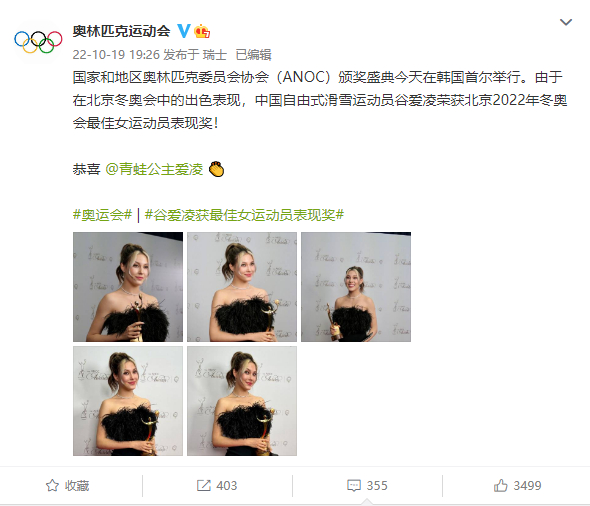Image resolution: width=590 pixels, height=506 pixels.
Task: Click the blue V verification badge
Action: coord(184,31)
